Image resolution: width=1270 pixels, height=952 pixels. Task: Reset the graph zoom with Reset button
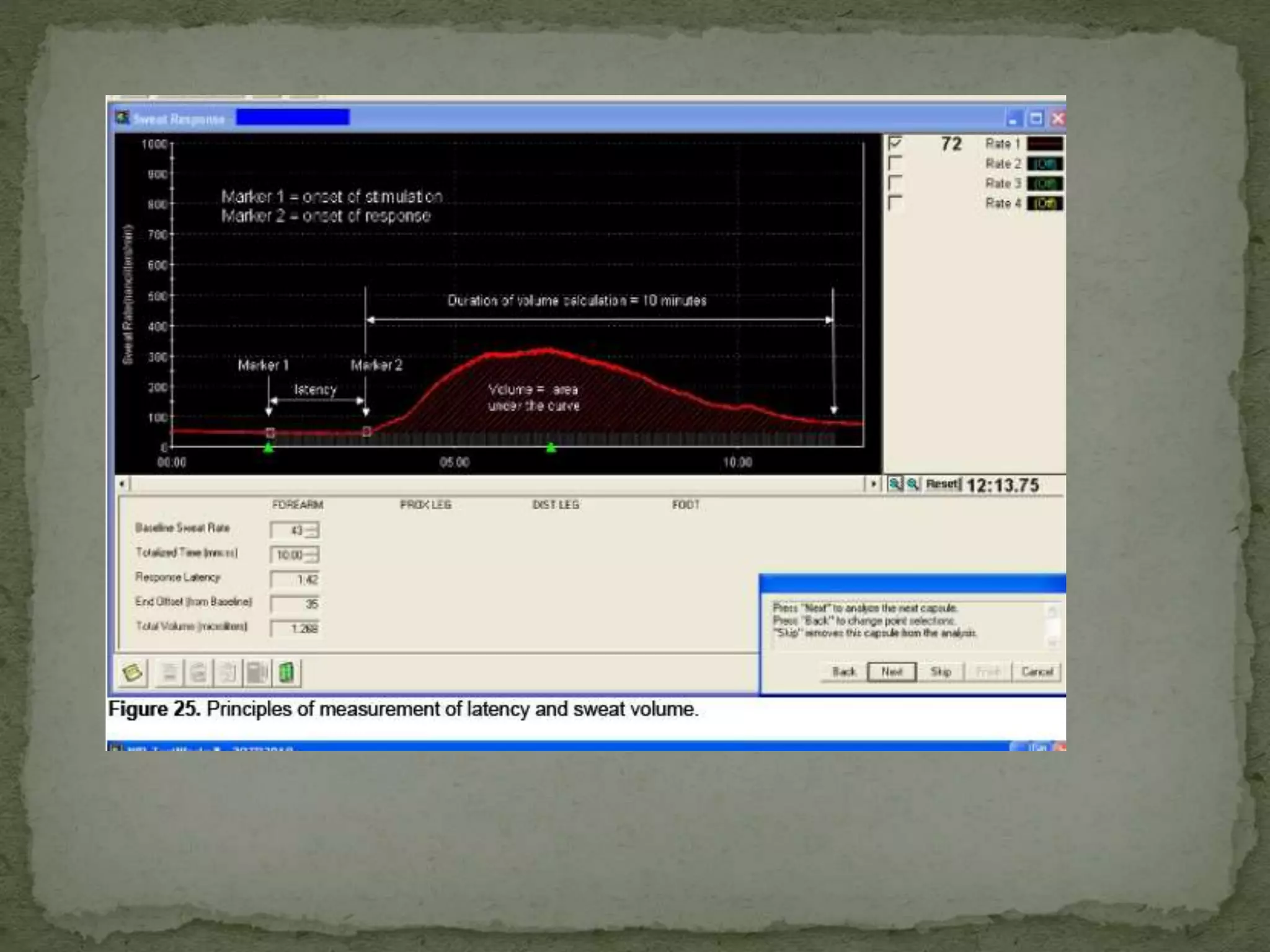pos(942,484)
